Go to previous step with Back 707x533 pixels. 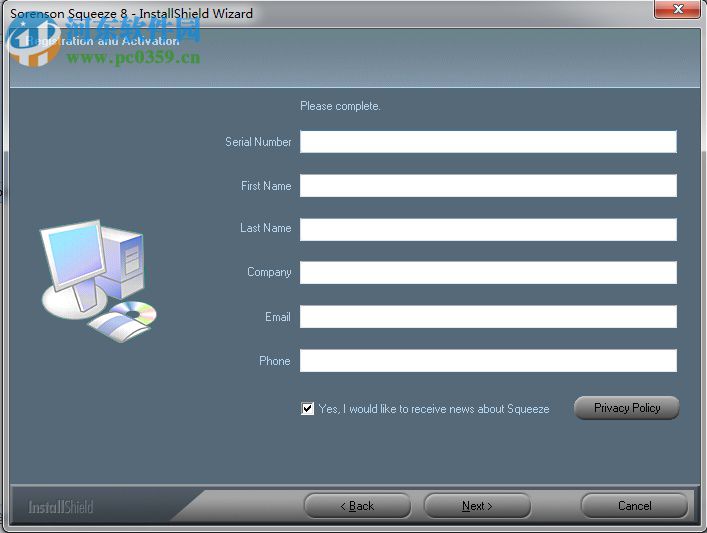(357, 506)
